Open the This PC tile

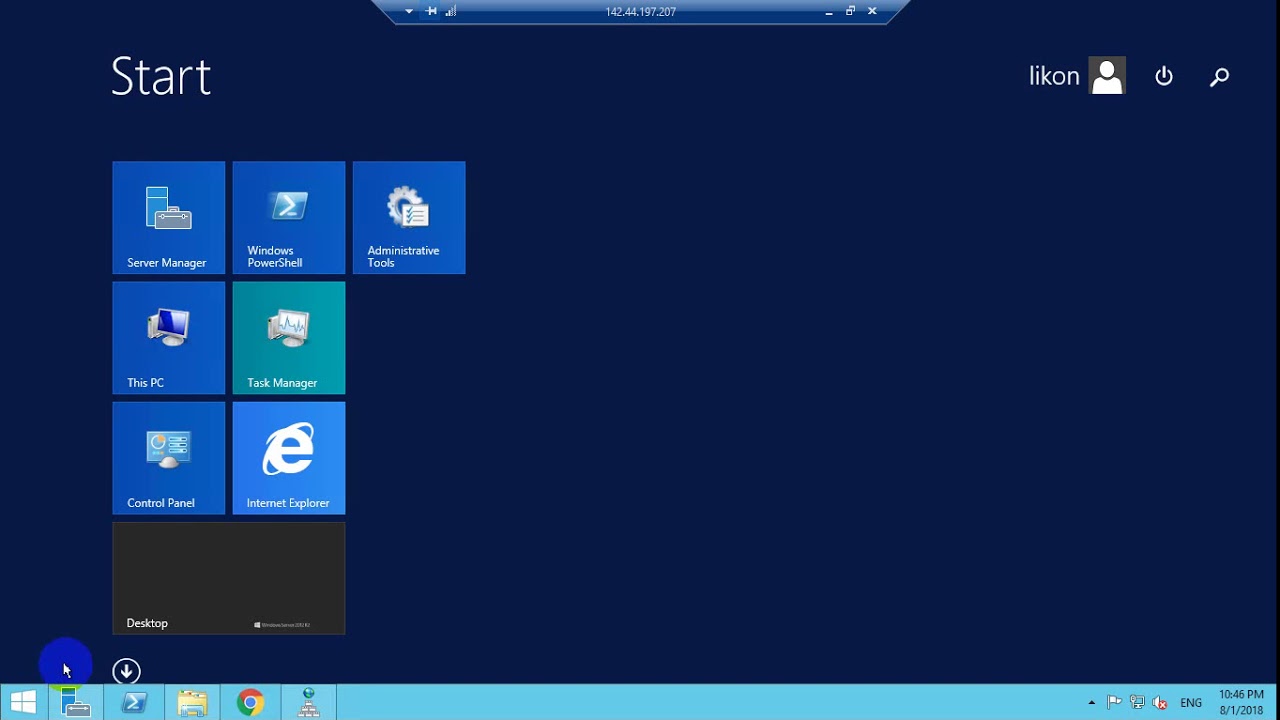(x=169, y=338)
